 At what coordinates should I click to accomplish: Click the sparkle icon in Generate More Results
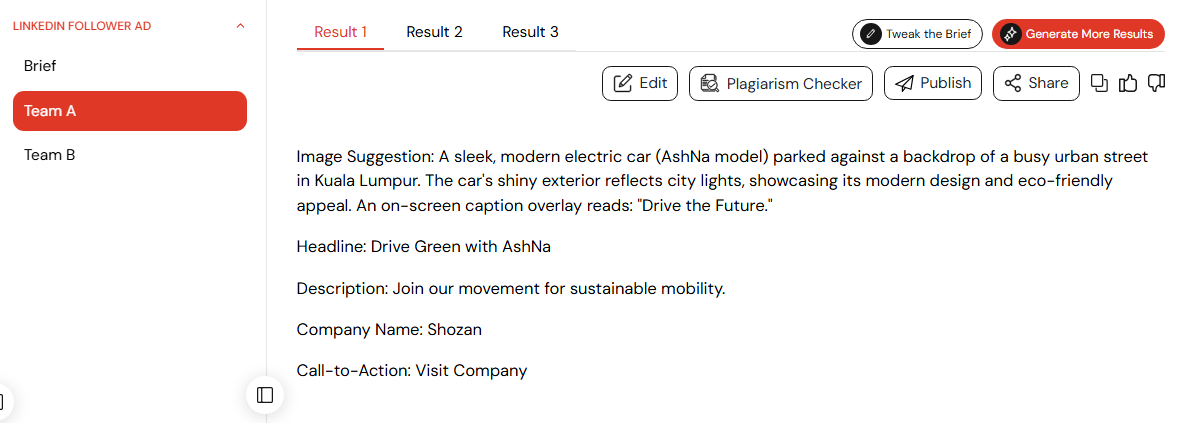point(1010,34)
